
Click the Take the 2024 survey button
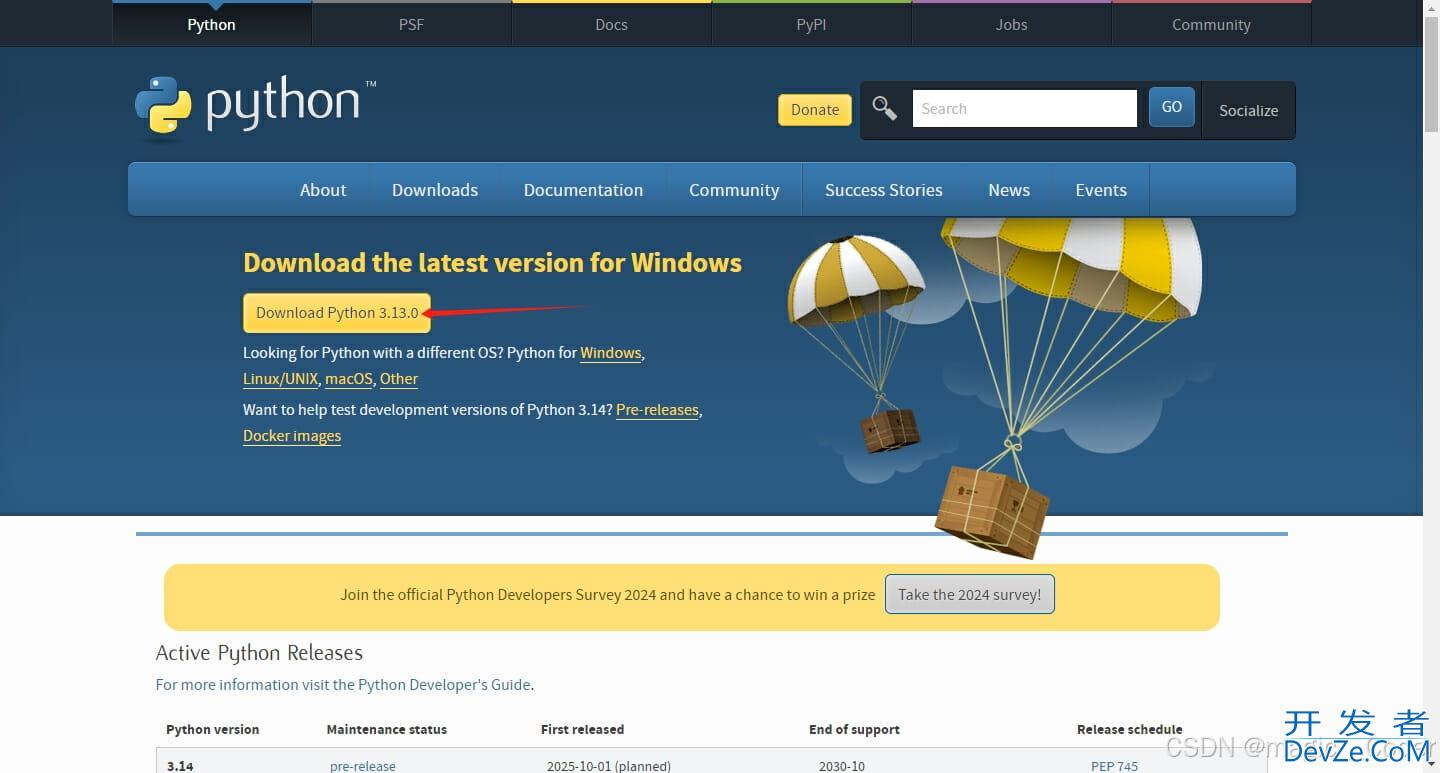[x=969, y=594]
